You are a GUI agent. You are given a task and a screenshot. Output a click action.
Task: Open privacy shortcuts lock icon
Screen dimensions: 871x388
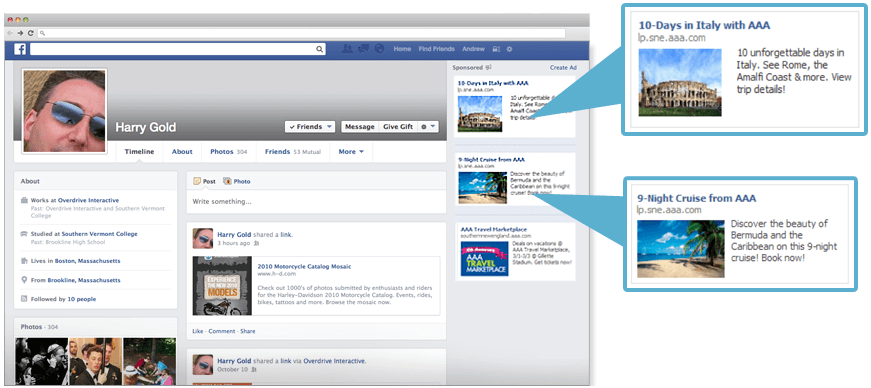click(496, 49)
